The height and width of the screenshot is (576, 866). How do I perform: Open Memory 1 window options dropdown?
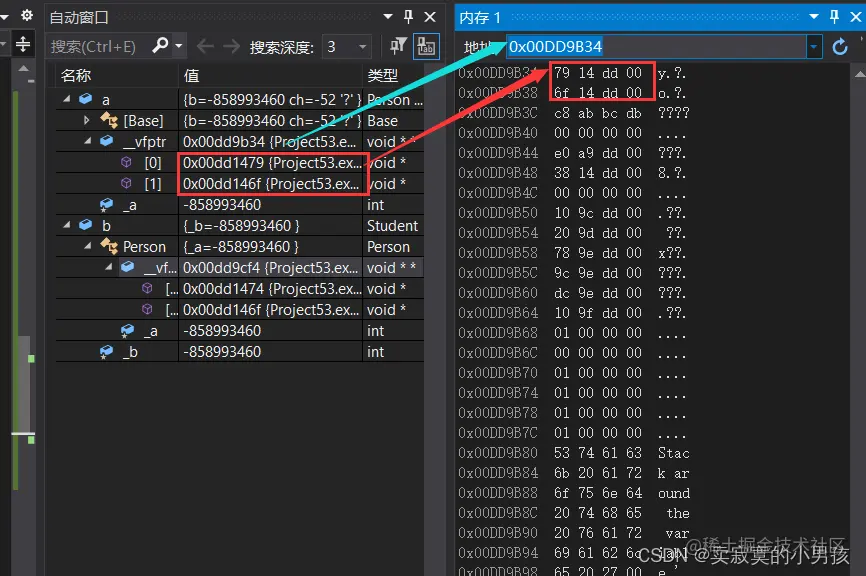pyautogui.click(x=814, y=17)
